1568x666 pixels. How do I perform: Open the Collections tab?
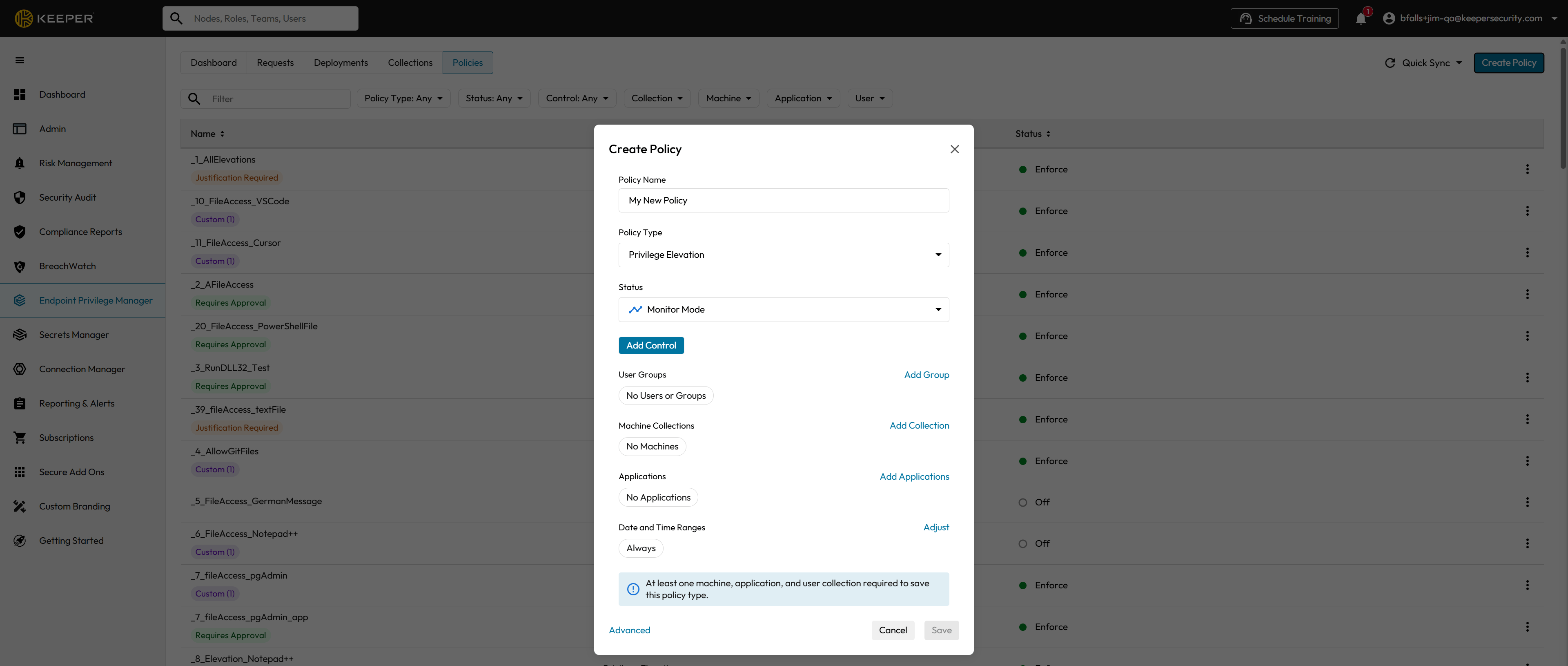410,63
